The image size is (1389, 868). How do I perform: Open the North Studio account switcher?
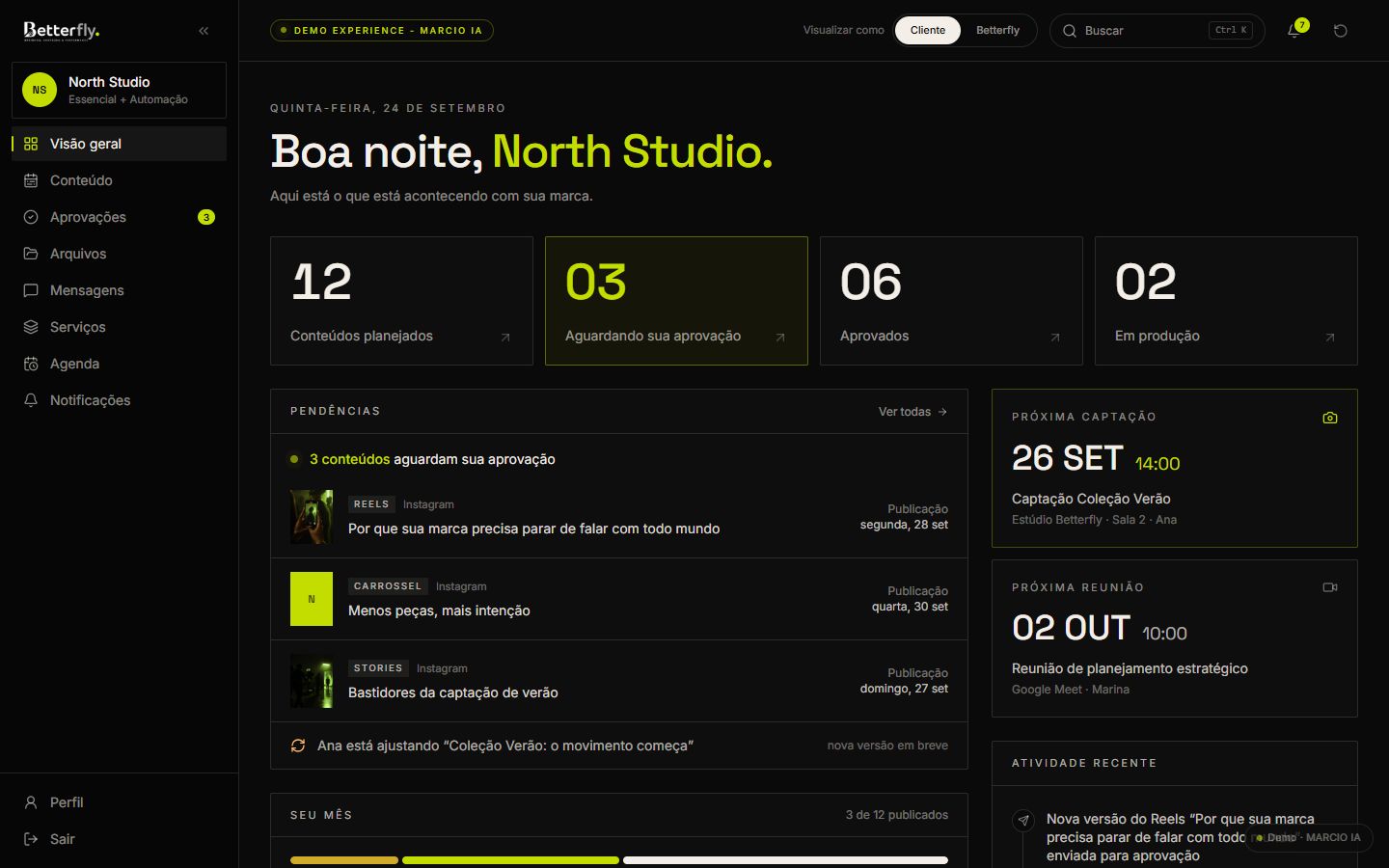(119, 91)
